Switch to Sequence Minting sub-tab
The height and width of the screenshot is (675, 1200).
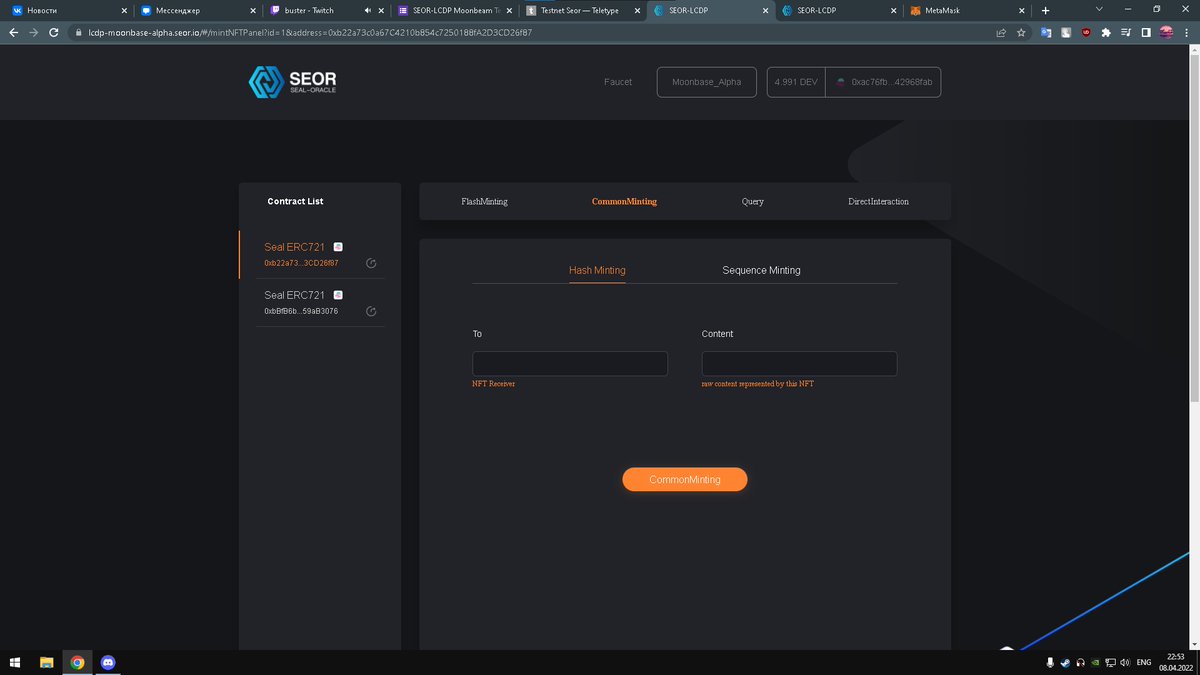[x=761, y=270]
